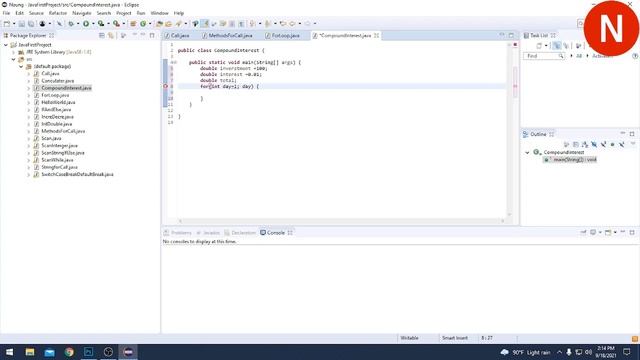
Task: Switch to the Problems tab
Action: pyautogui.click(x=178, y=233)
